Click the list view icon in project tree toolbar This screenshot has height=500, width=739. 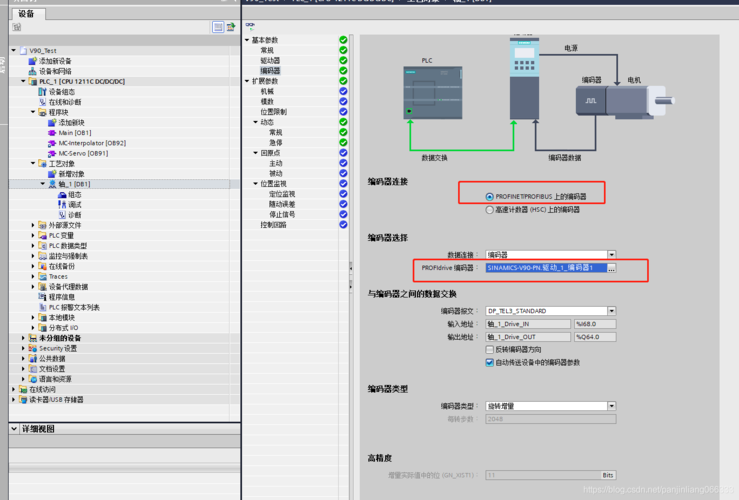point(218,27)
